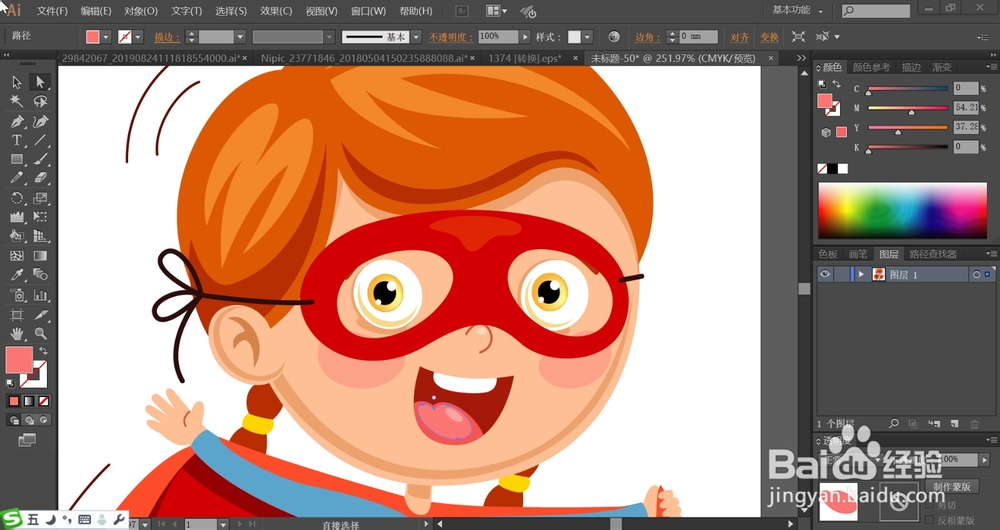Viewport: 1000px width, 530px height.
Task: Select the Lasso tool
Action: pos(40,101)
